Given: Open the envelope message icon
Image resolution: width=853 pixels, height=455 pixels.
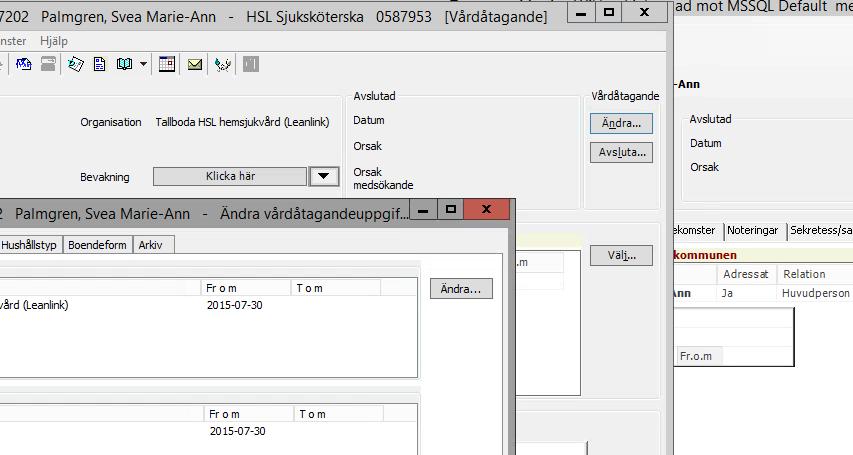Looking at the screenshot, I should (195, 65).
